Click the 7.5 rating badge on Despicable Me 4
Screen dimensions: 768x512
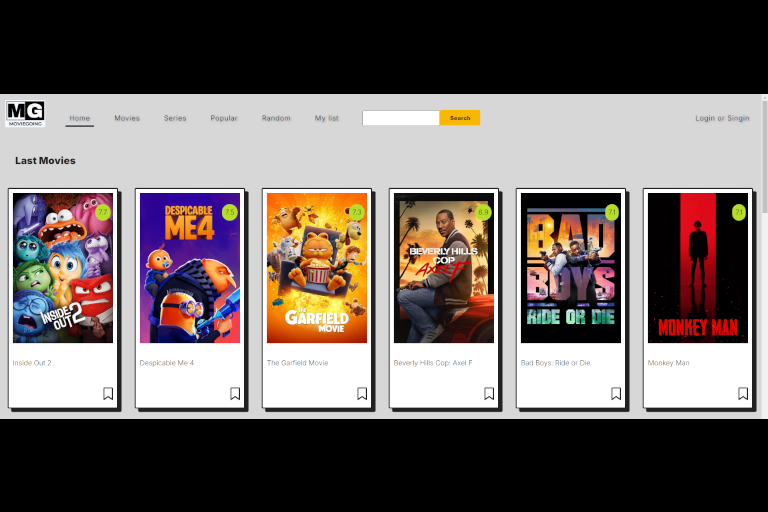[x=230, y=212]
